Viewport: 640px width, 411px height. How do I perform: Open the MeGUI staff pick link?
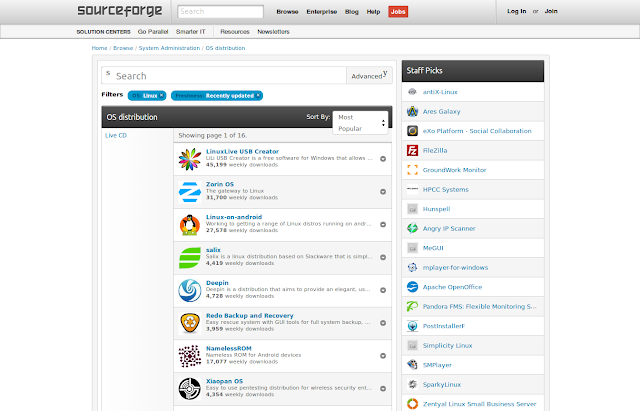pyautogui.click(x=433, y=248)
